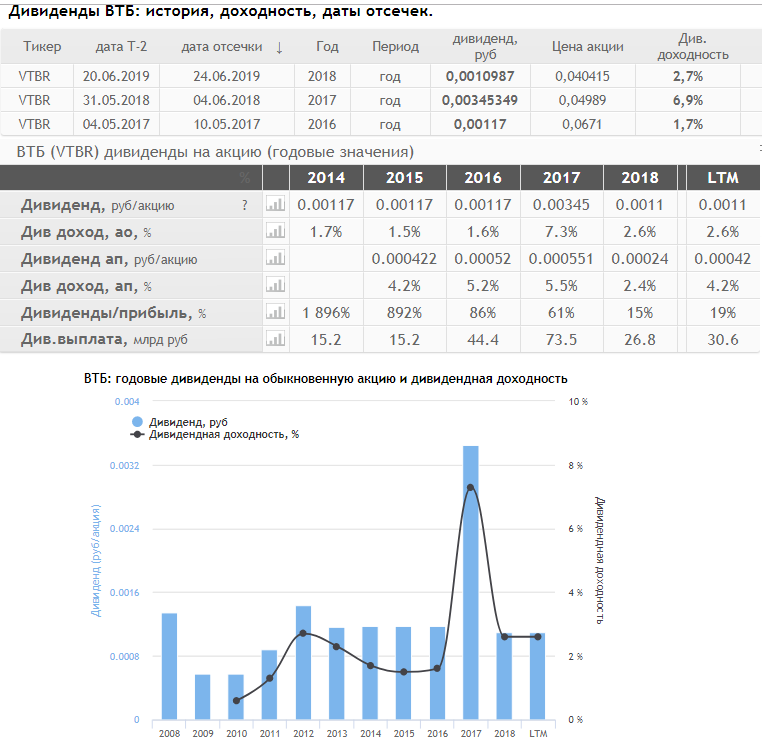This screenshot has width=762, height=753.
Task: Click the share price 0,040415
Action: (x=582, y=76)
